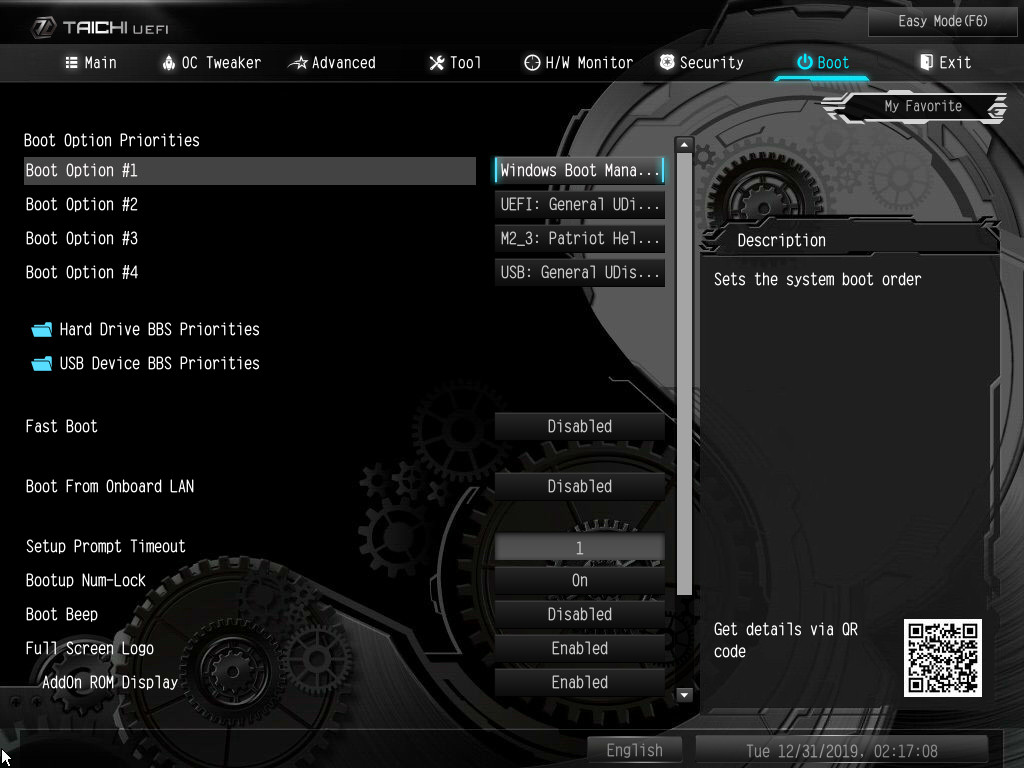Open the My Favorite page

922,107
